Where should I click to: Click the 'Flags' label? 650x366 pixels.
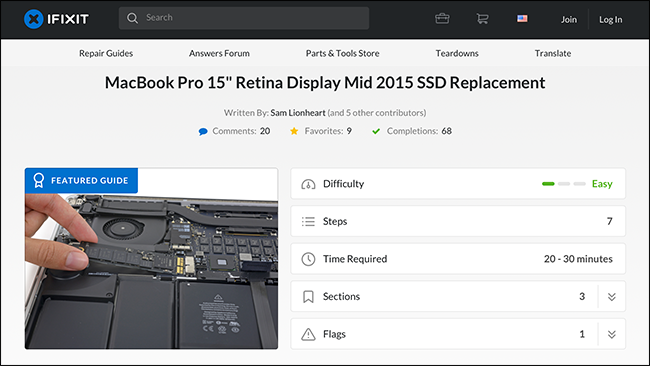pos(334,334)
